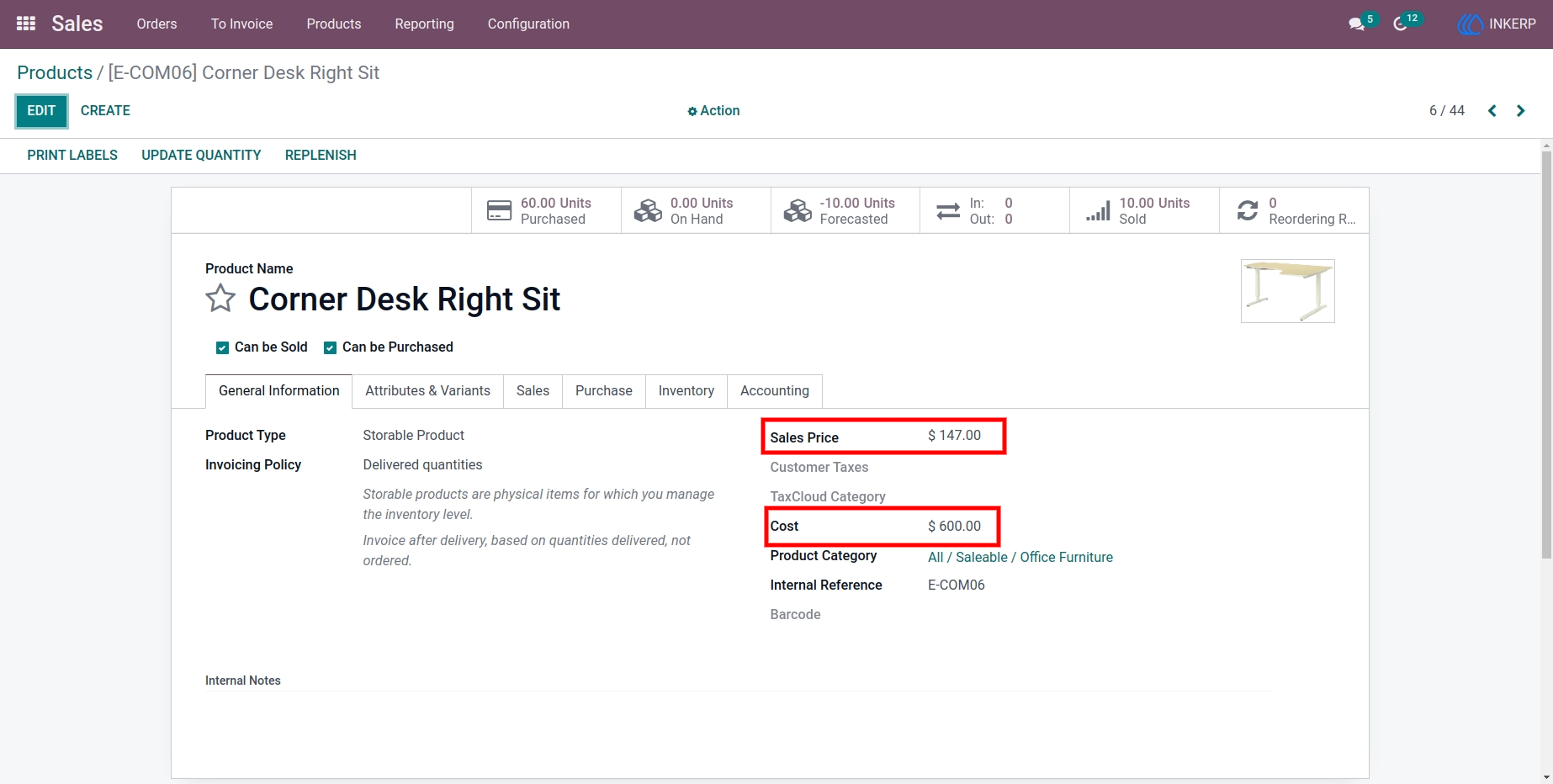The height and width of the screenshot is (784, 1553).
Task: Open the apps grid menu icon
Action: (x=26, y=24)
